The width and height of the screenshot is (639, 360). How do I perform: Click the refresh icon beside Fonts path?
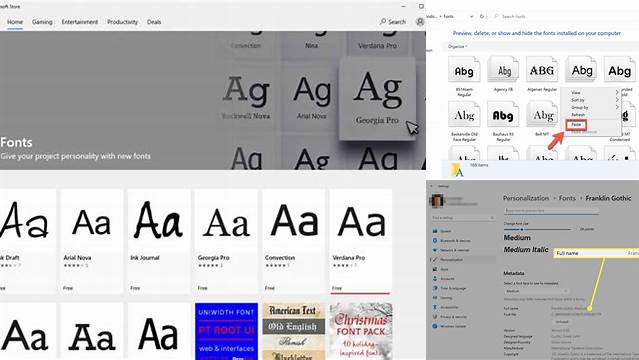(x=482, y=16)
